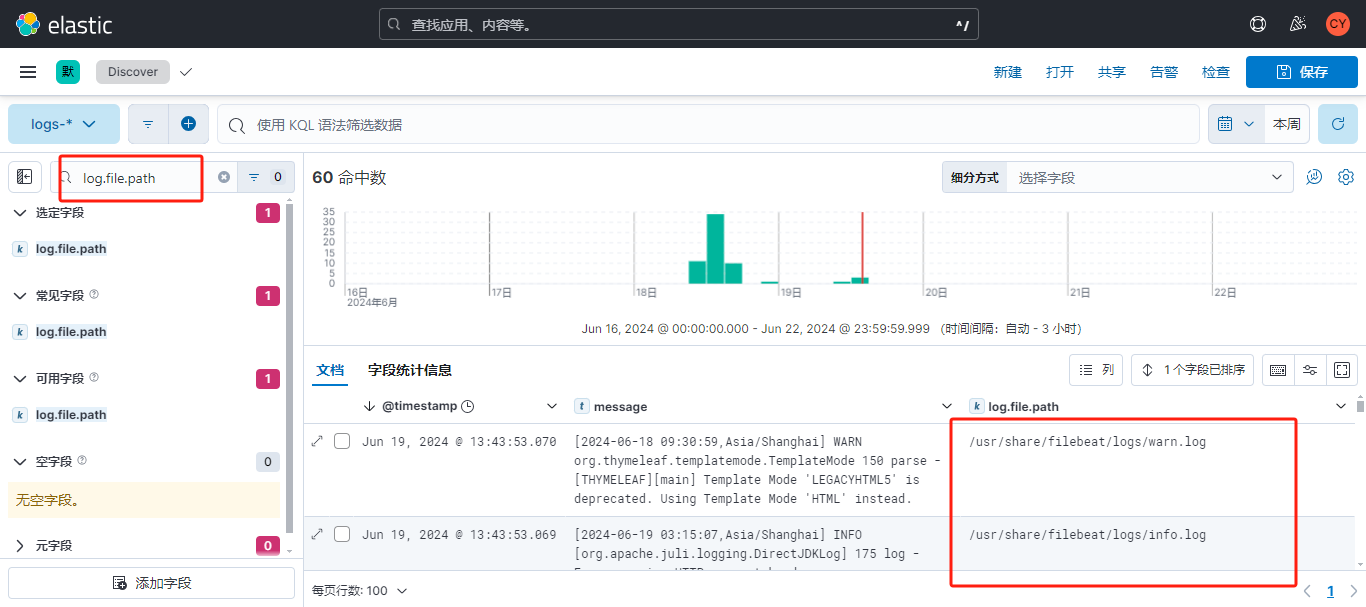Switch to the 字段统计信息 tab

[x=409, y=370]
